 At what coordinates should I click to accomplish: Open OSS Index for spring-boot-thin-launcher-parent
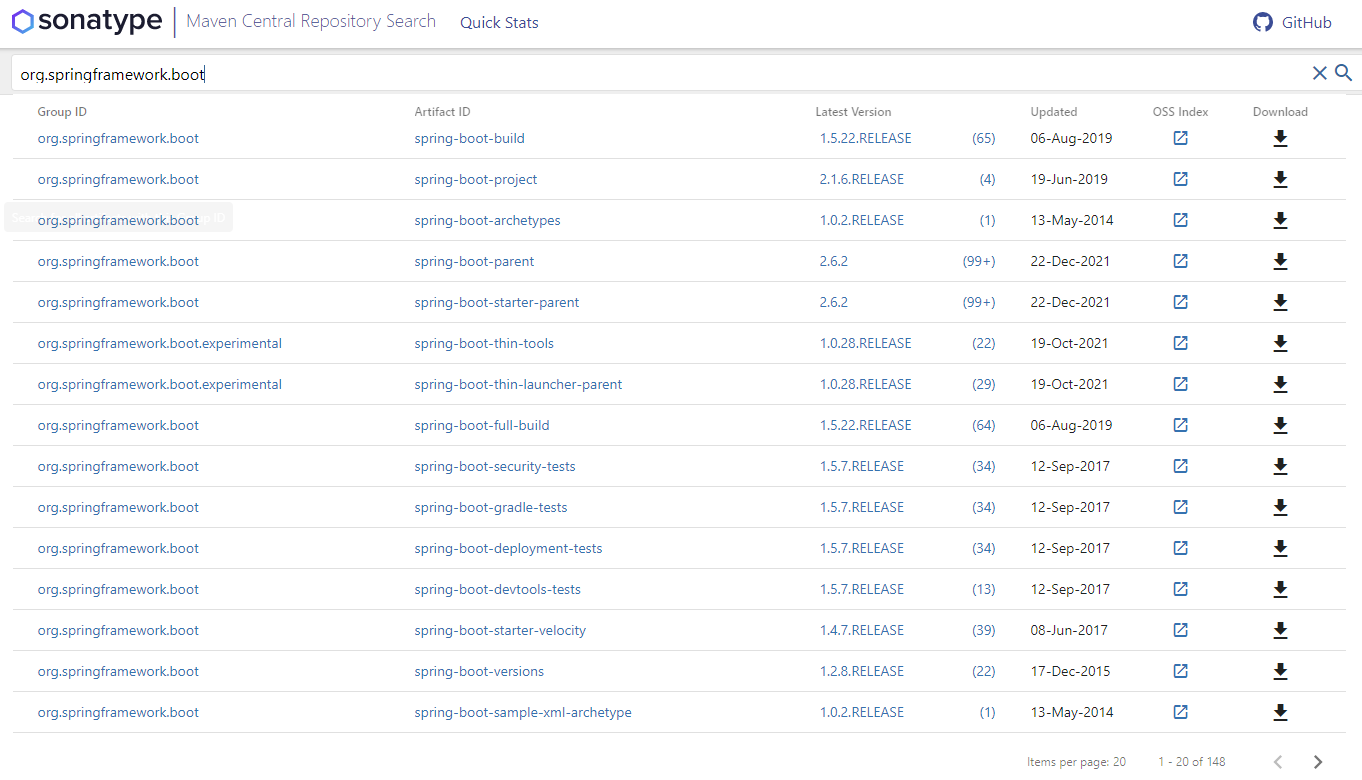(1180, 384)
